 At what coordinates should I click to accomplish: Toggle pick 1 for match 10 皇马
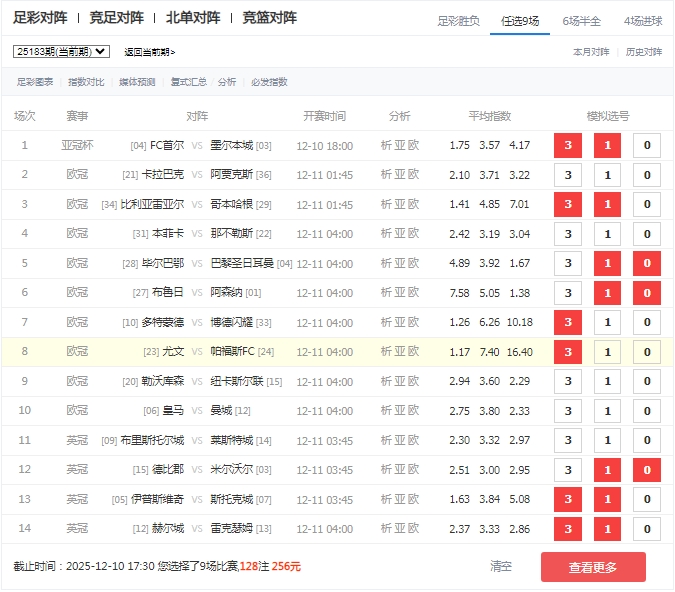point(607,411)
